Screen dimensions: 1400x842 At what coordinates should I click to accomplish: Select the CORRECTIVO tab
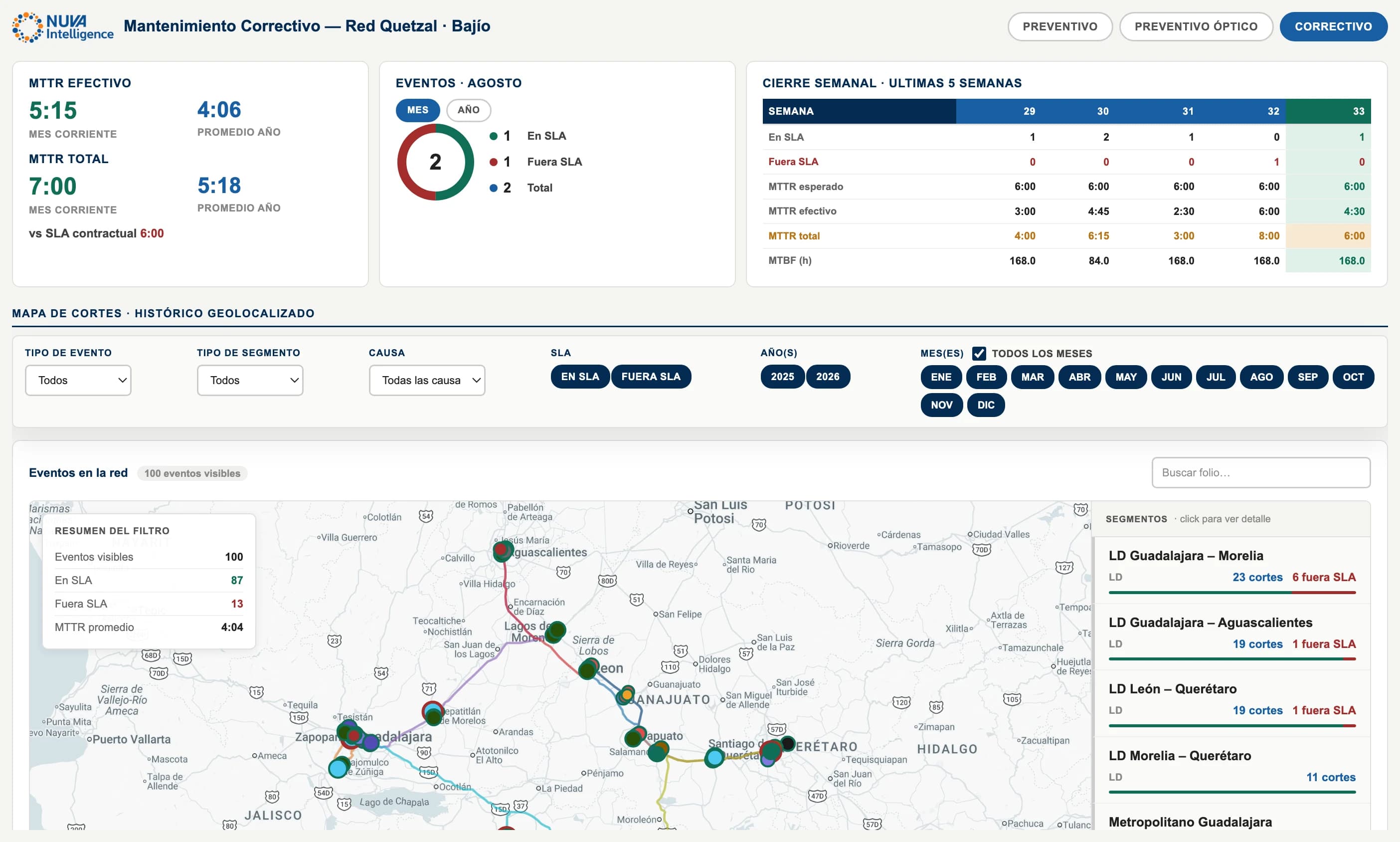pos(1333,26)
